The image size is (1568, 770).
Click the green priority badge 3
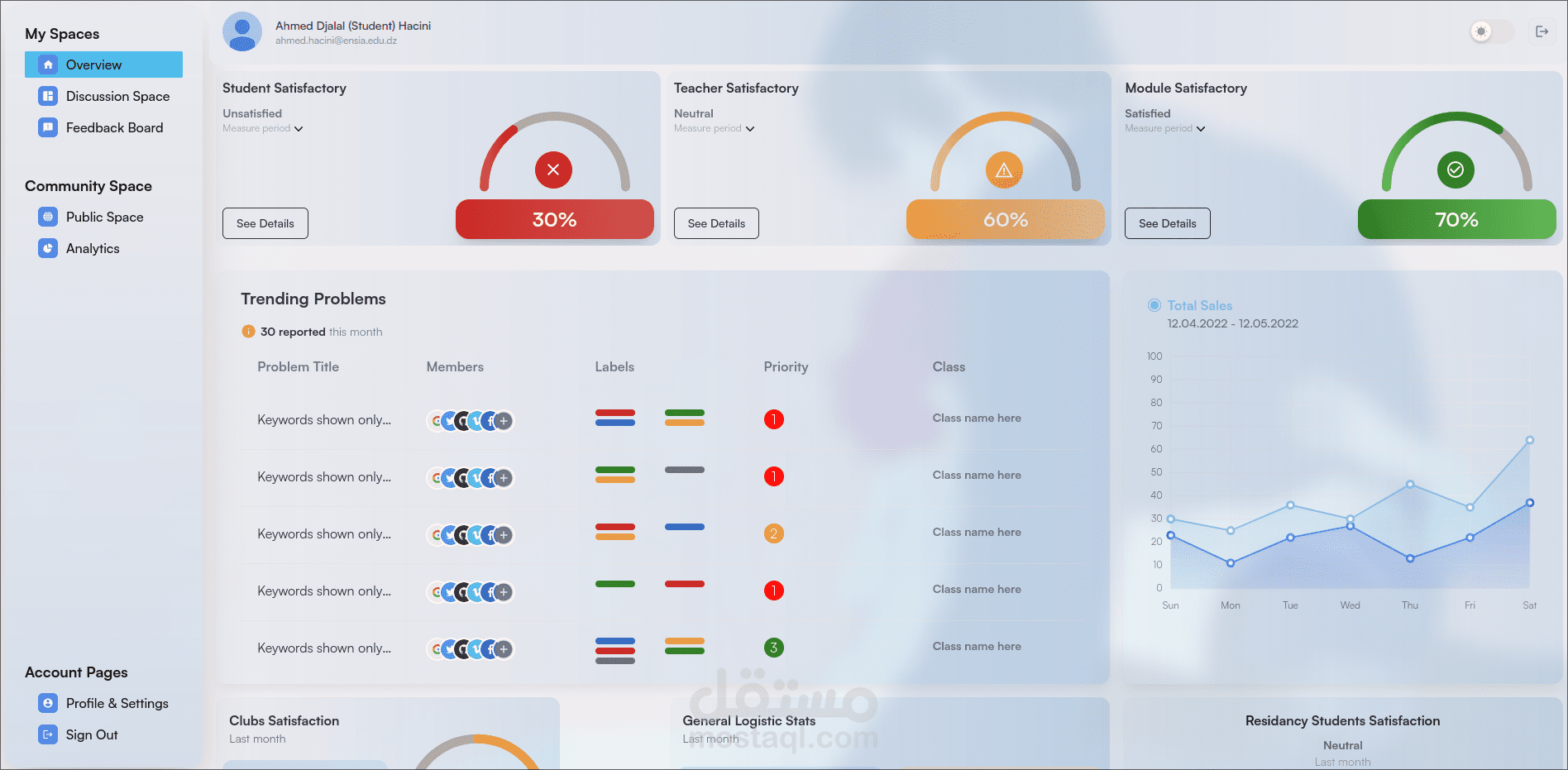[x=774, y=648]
